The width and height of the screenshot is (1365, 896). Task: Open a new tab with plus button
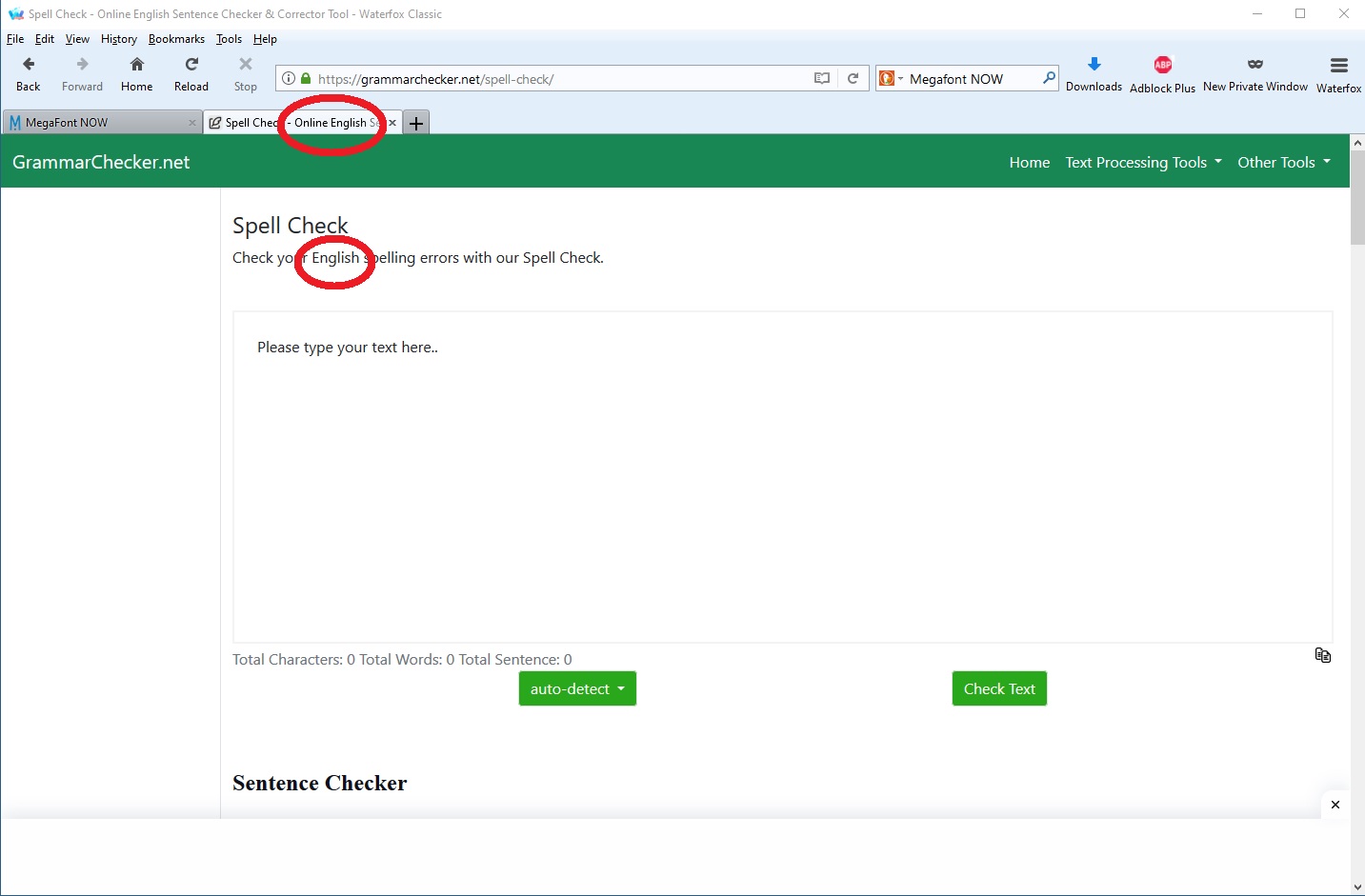coord(416,123)
